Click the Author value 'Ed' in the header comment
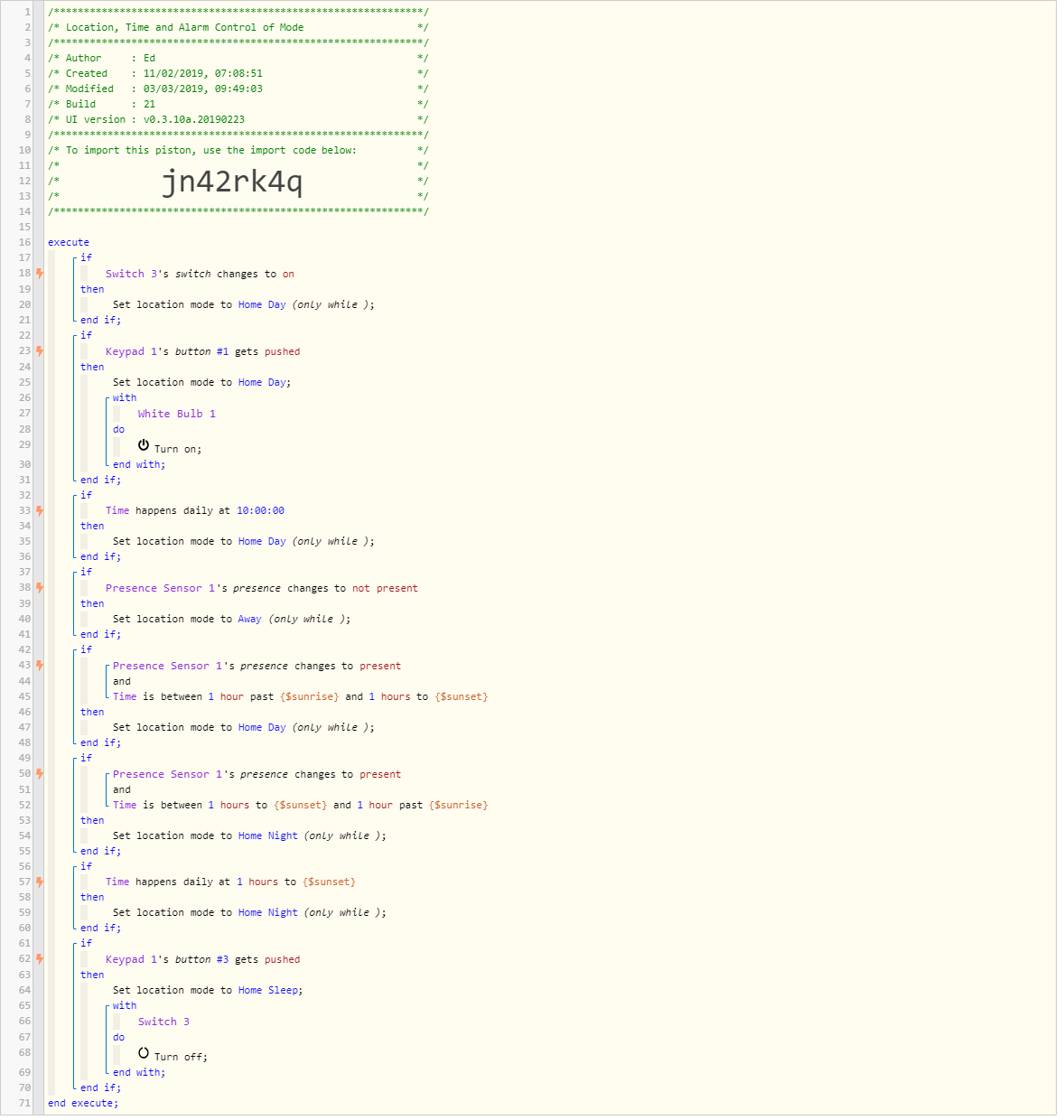This screenshot has width=1064, height=1120. click(149, 58)
